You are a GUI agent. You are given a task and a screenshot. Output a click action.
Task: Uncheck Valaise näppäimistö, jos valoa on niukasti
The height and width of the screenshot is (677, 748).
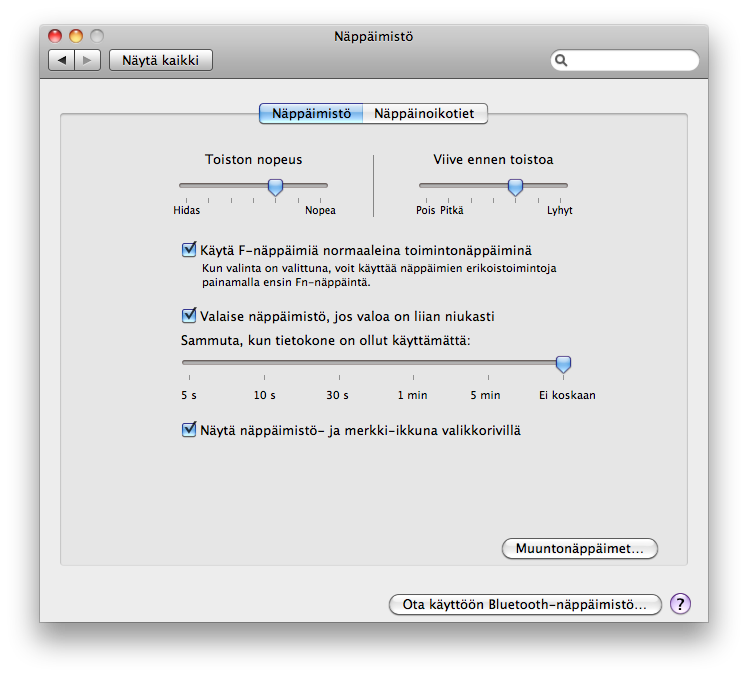[189, 315]
